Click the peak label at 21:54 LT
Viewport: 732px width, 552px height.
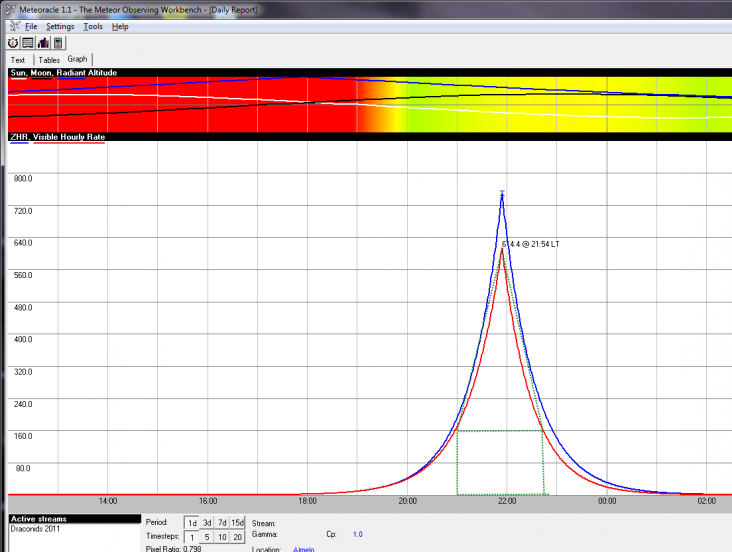click(x=529, y=244)
